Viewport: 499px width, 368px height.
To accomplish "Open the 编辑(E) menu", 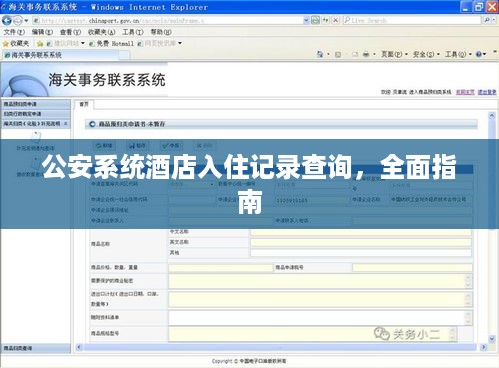I will (x=42, y=32).
